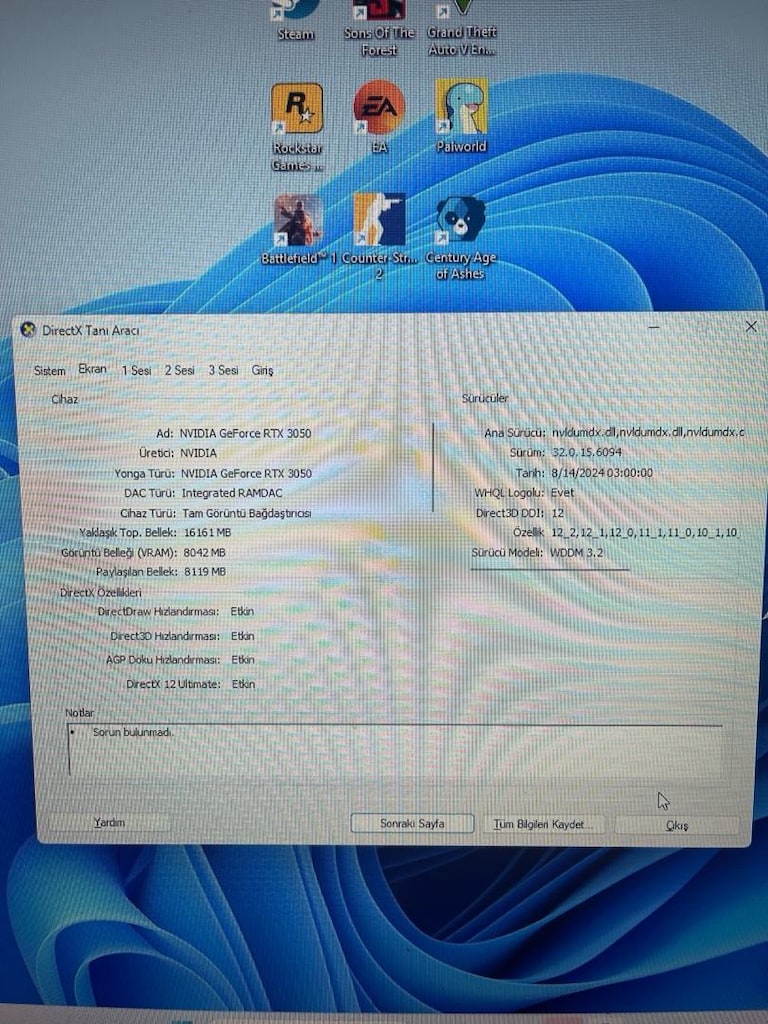Click the Sorun bulunmadı note text
This screenshot has width=768, height=1024.
[133, 732]
